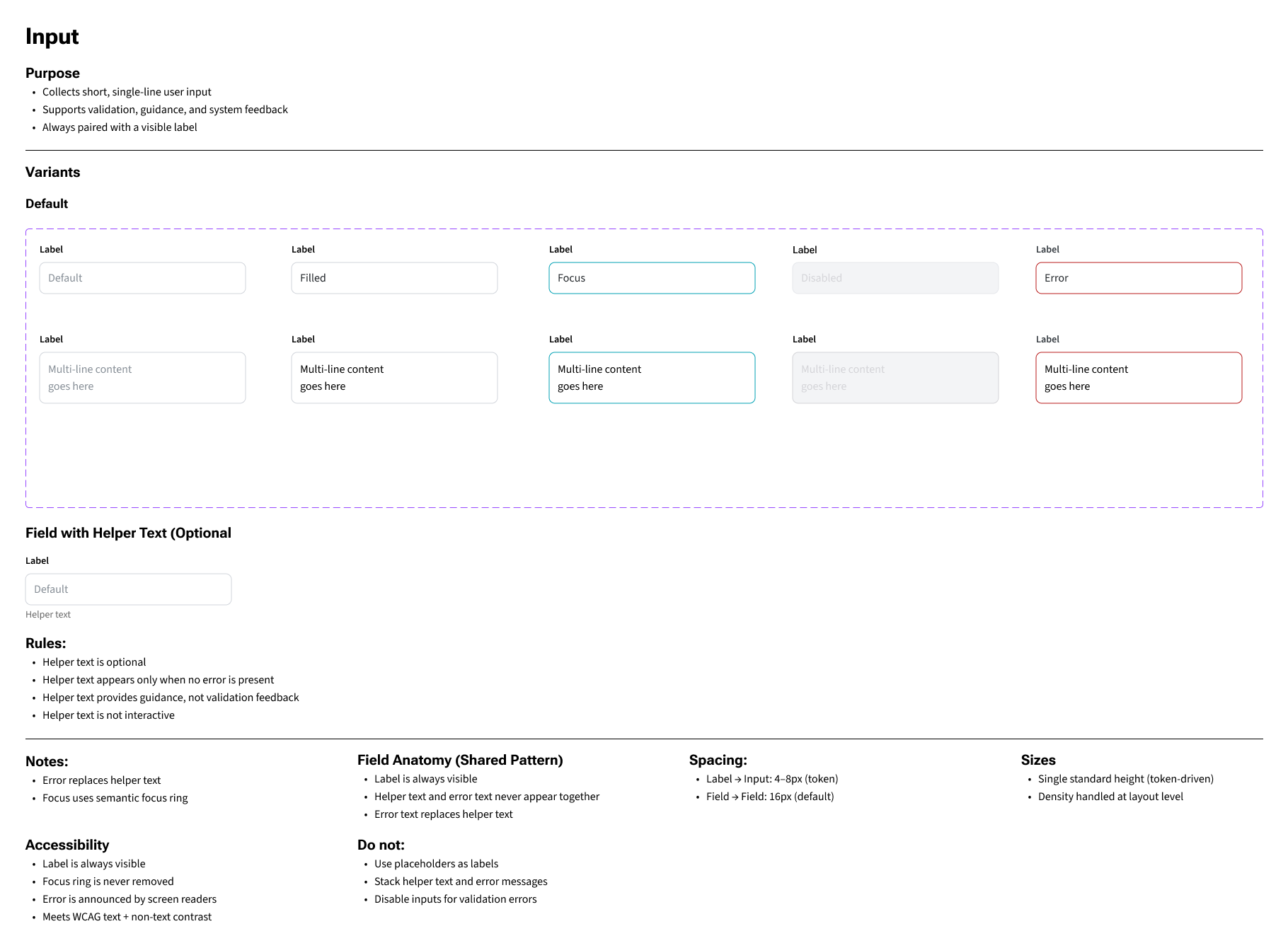This screenshot has height=948, width=1288.
Task: Click the 'Sizes' heading
Action: pyautogui.click(x=1038, y=760)
